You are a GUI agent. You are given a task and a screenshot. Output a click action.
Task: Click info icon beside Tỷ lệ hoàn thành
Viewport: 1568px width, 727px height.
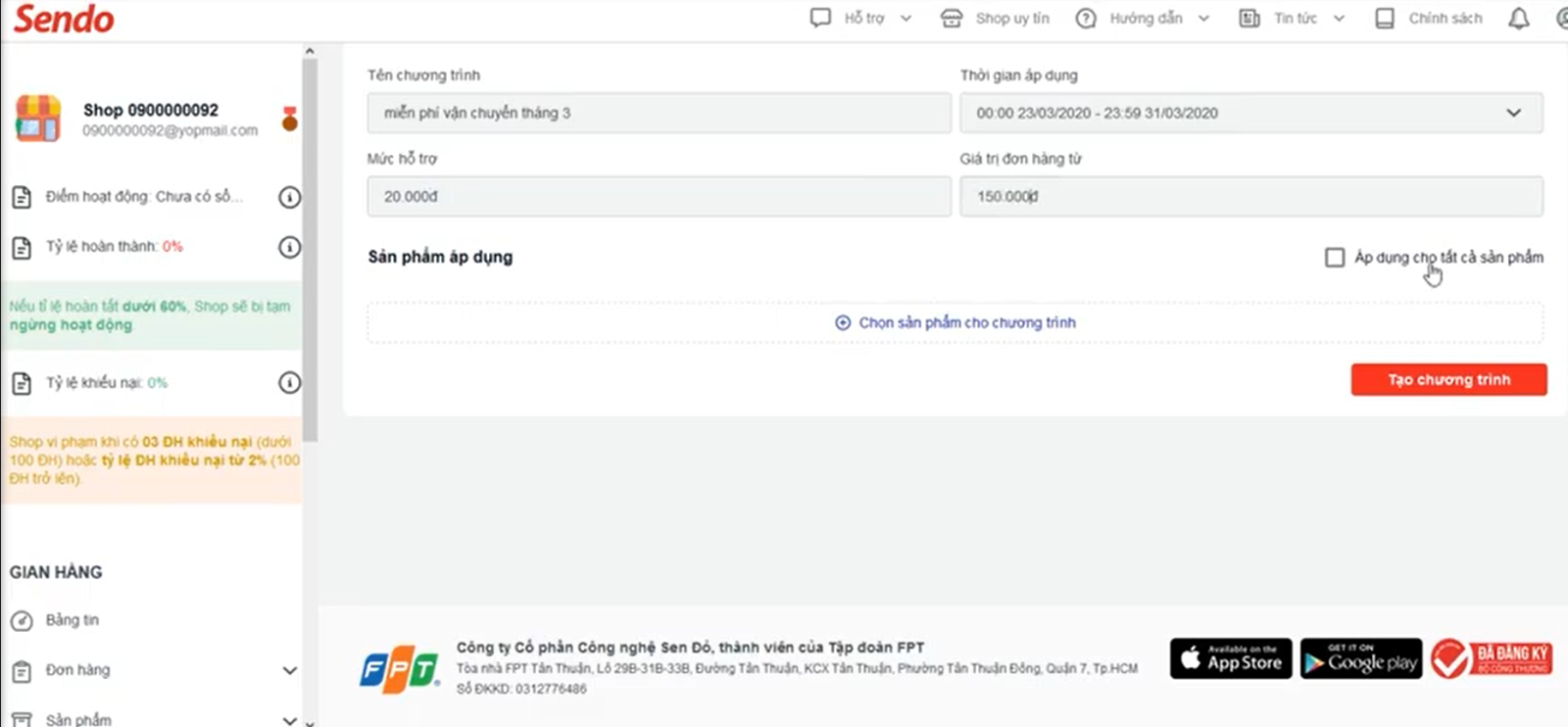point(289,247)
